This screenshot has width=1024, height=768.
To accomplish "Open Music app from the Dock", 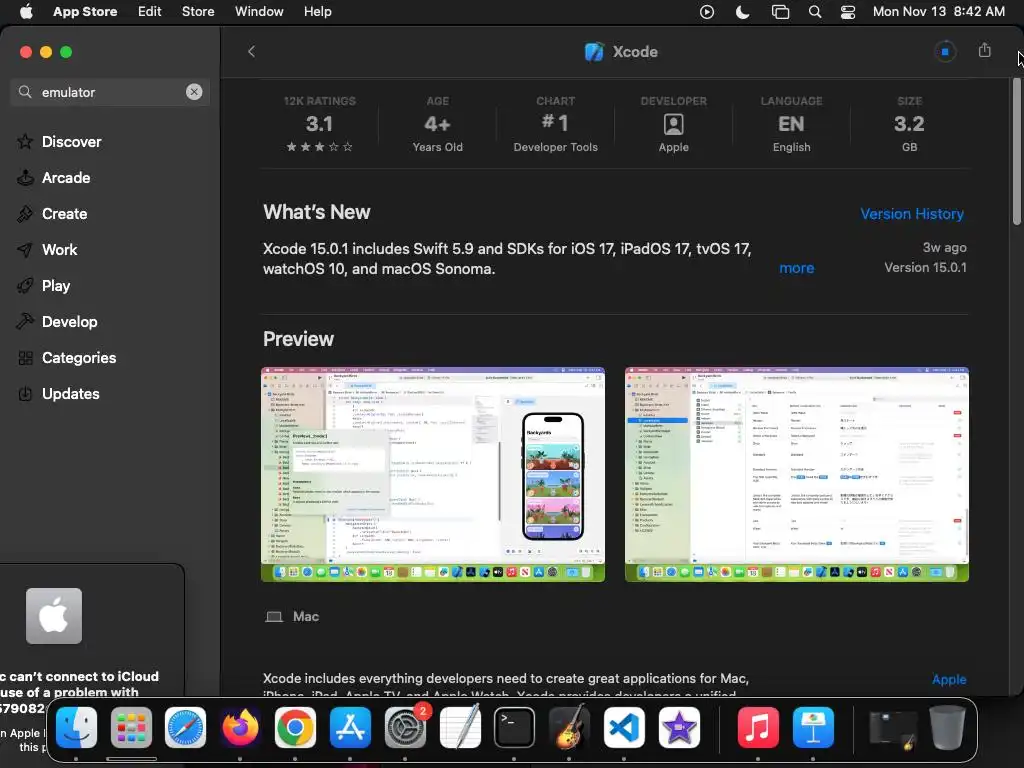I will click(758, 727).
